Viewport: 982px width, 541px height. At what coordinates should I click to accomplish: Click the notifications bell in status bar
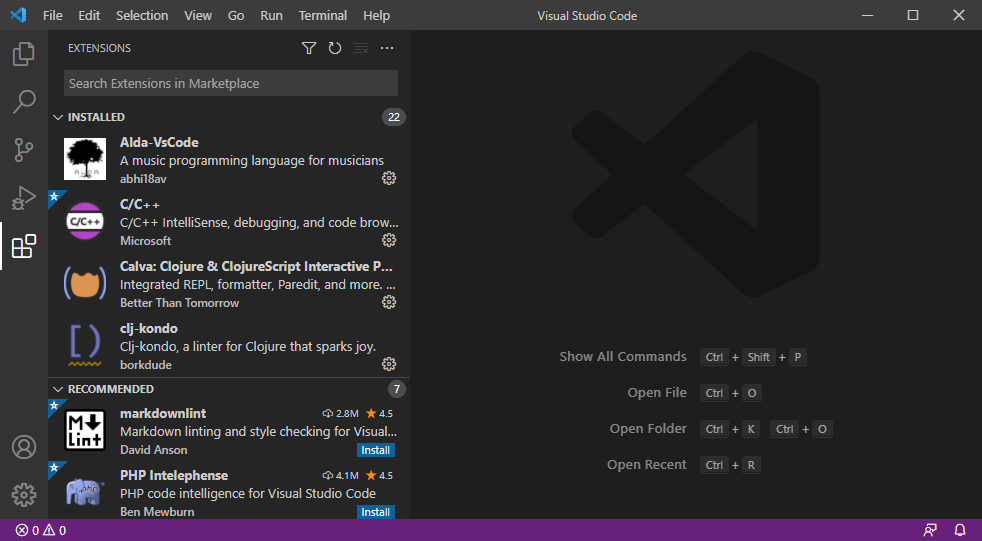[x=959, y=530]
